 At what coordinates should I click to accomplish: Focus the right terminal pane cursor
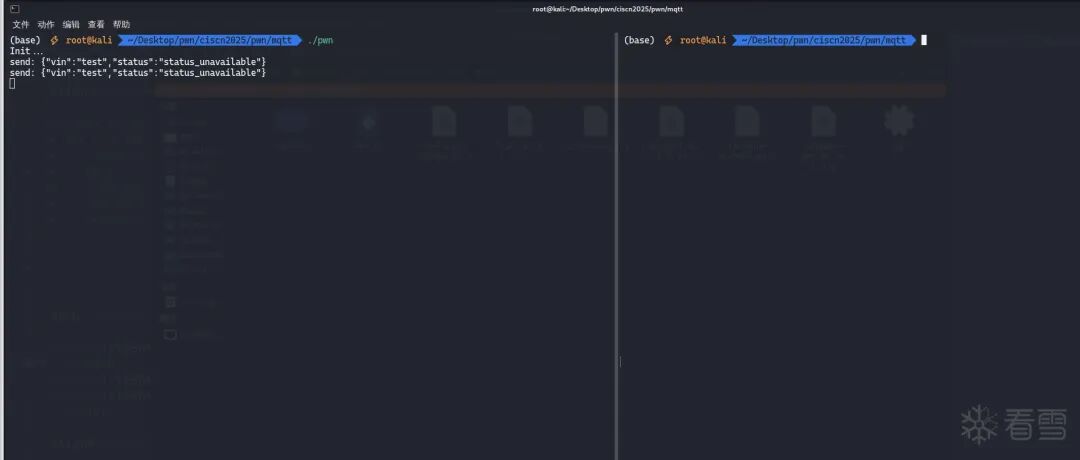(x=924, y=41)
